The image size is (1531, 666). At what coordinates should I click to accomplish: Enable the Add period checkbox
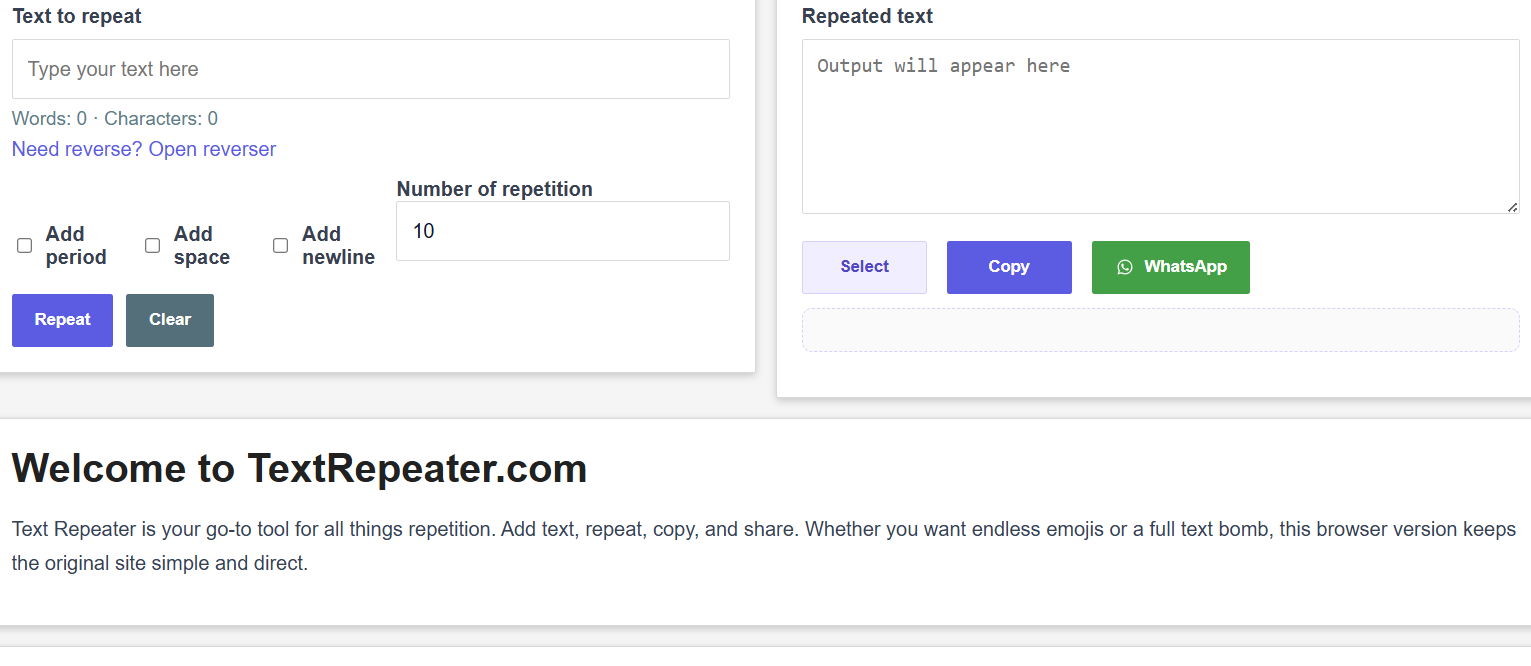25,246
